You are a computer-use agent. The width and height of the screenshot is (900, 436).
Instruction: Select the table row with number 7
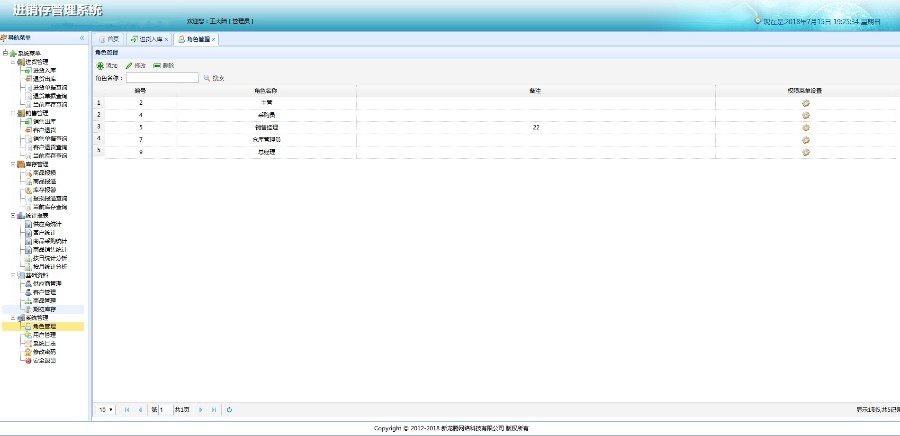(495, 140)
